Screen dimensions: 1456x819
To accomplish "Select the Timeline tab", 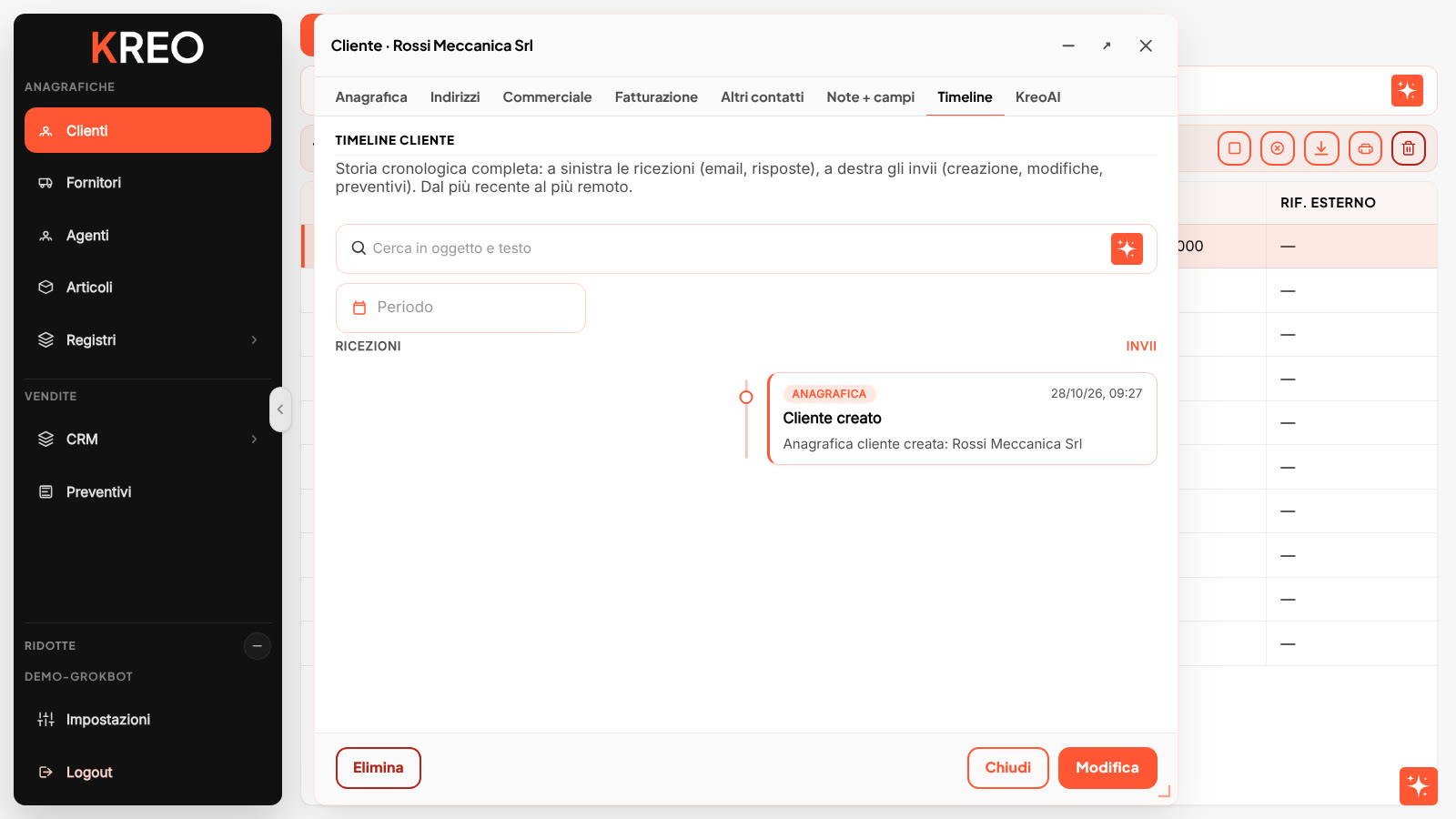I will pos(965,97).
